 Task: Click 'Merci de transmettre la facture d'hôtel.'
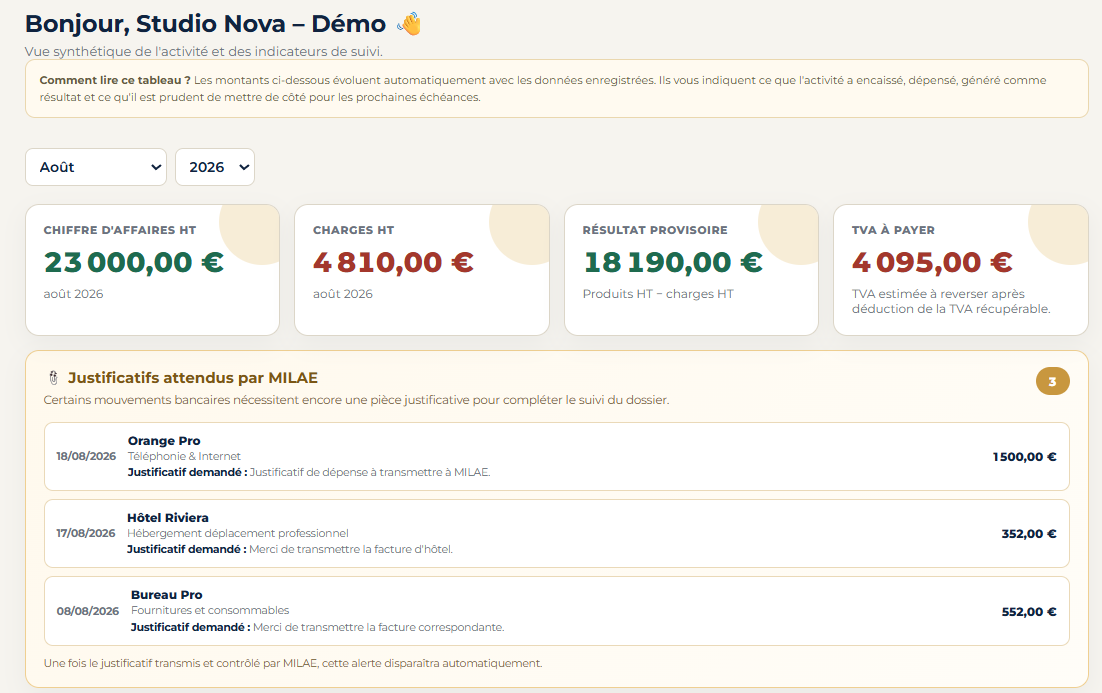point(351,549)
